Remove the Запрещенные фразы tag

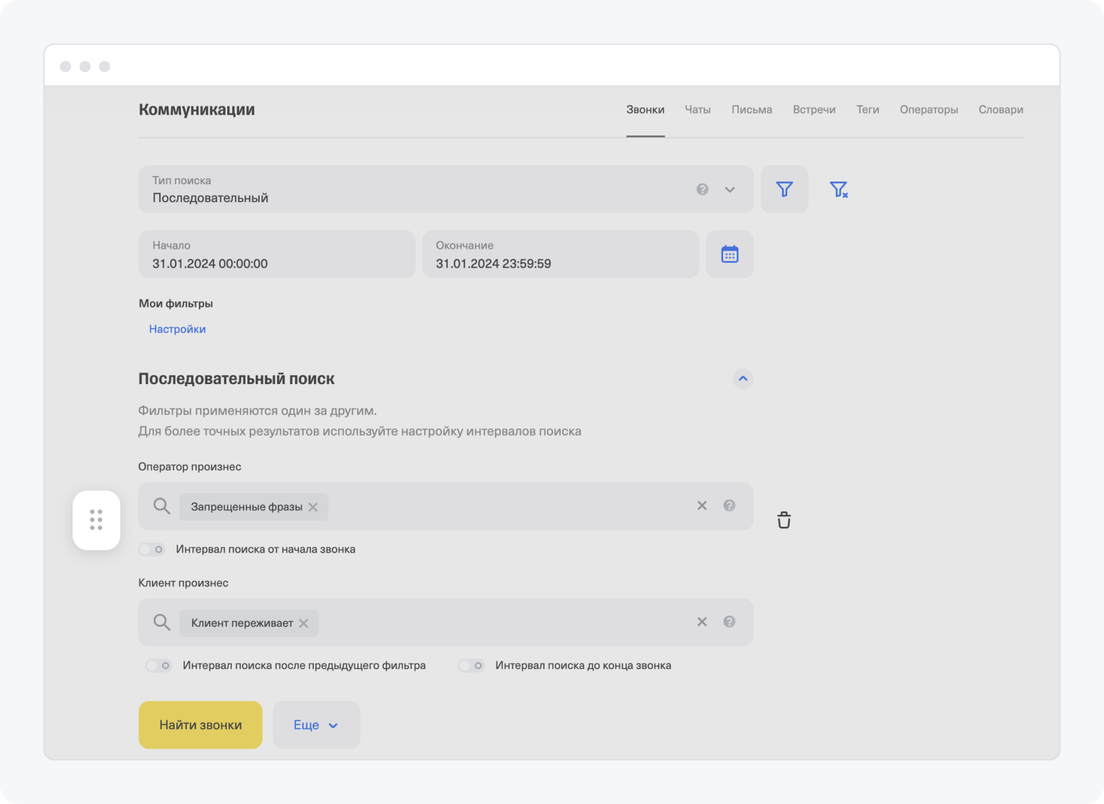coord(313,507)
